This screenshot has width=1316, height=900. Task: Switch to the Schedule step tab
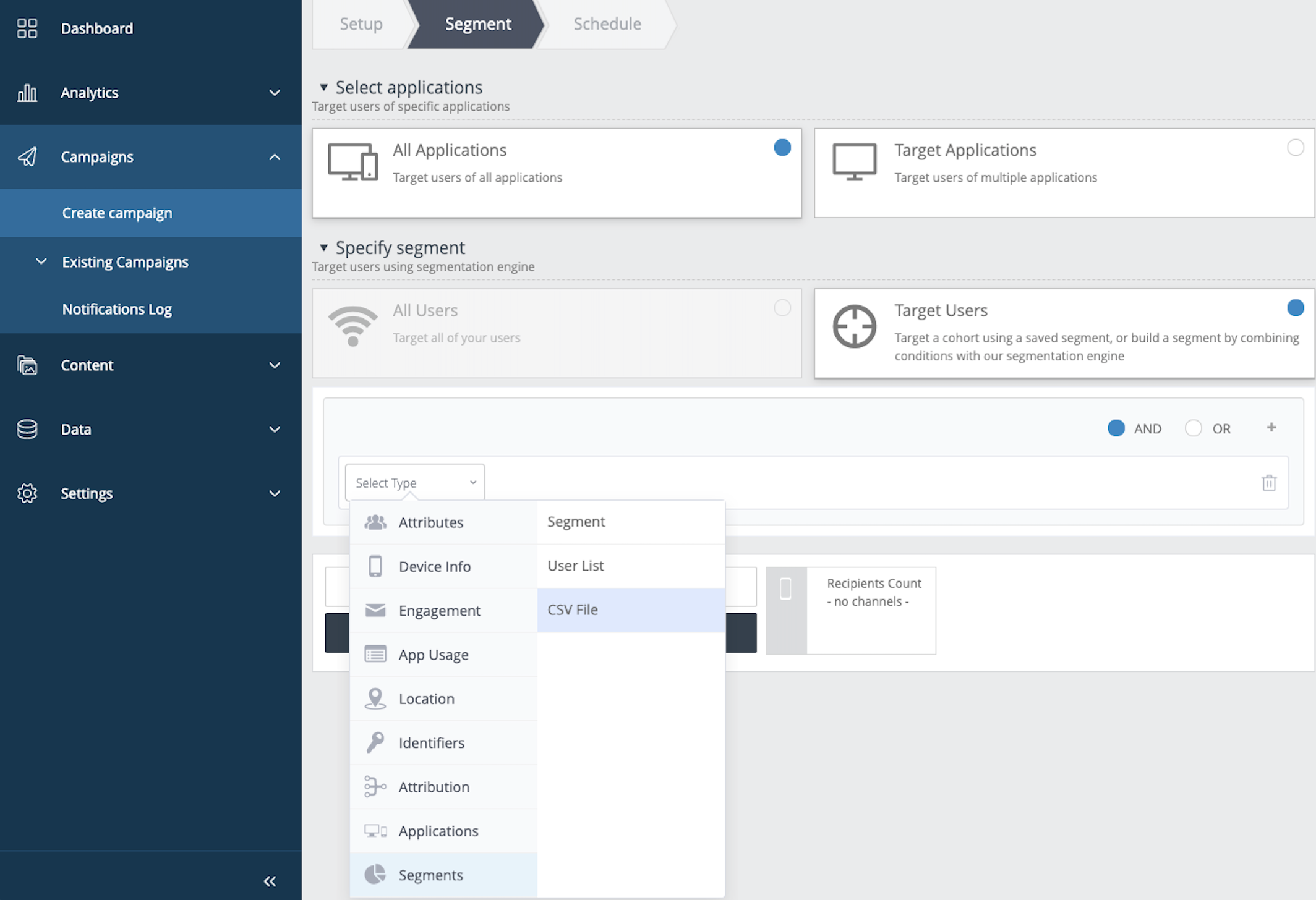pos(607,24)
